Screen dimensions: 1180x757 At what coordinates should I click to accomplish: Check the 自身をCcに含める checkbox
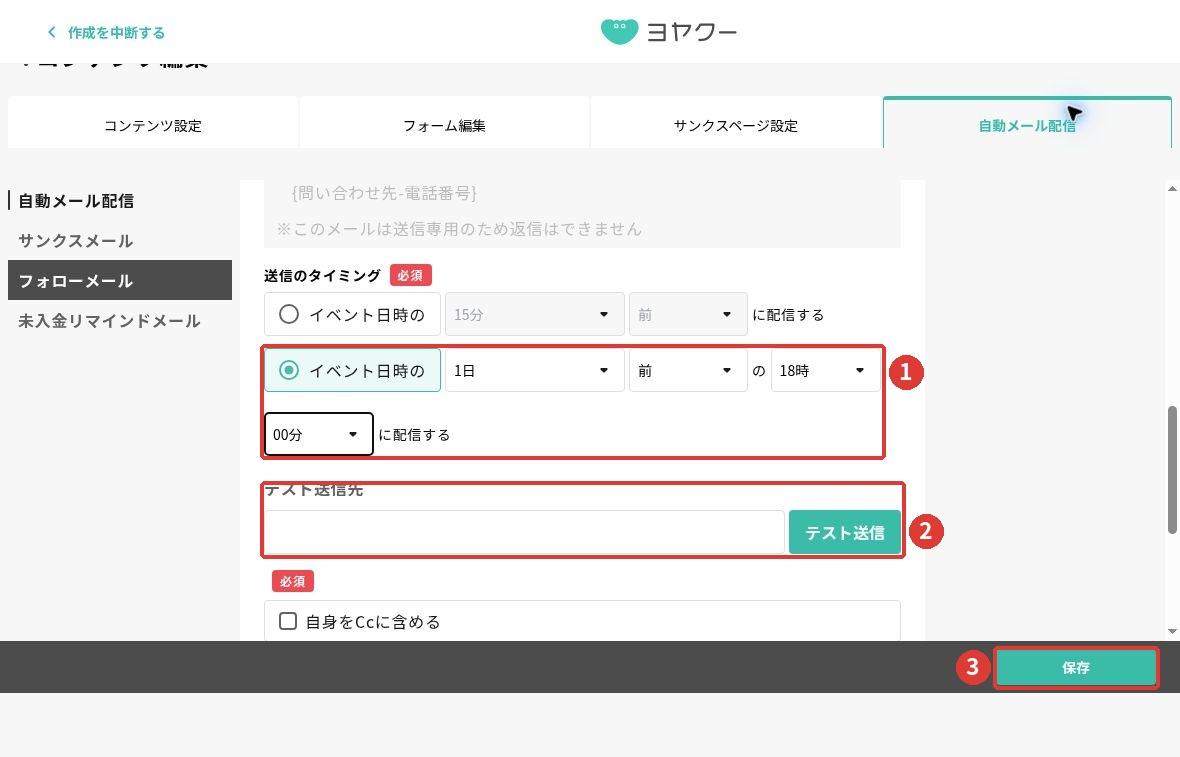[x=287, y=621]
